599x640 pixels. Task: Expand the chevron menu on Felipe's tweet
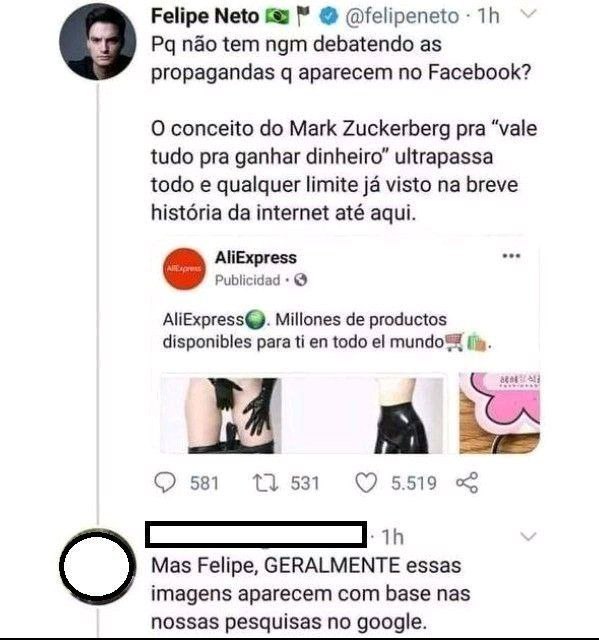pyautogui.click(x=528, y=15)
